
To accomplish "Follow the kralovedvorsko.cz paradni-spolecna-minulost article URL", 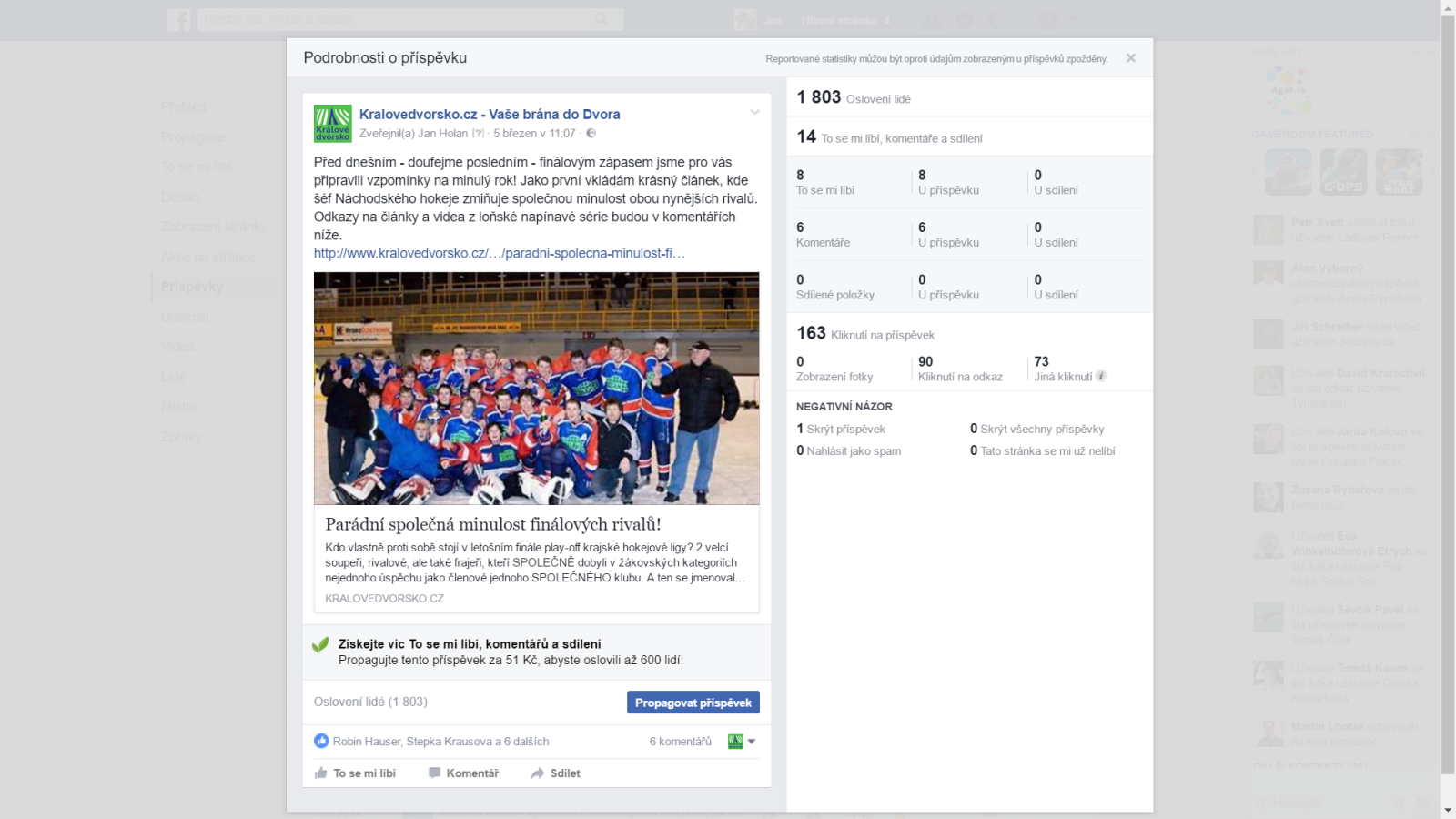I will 500,253.
